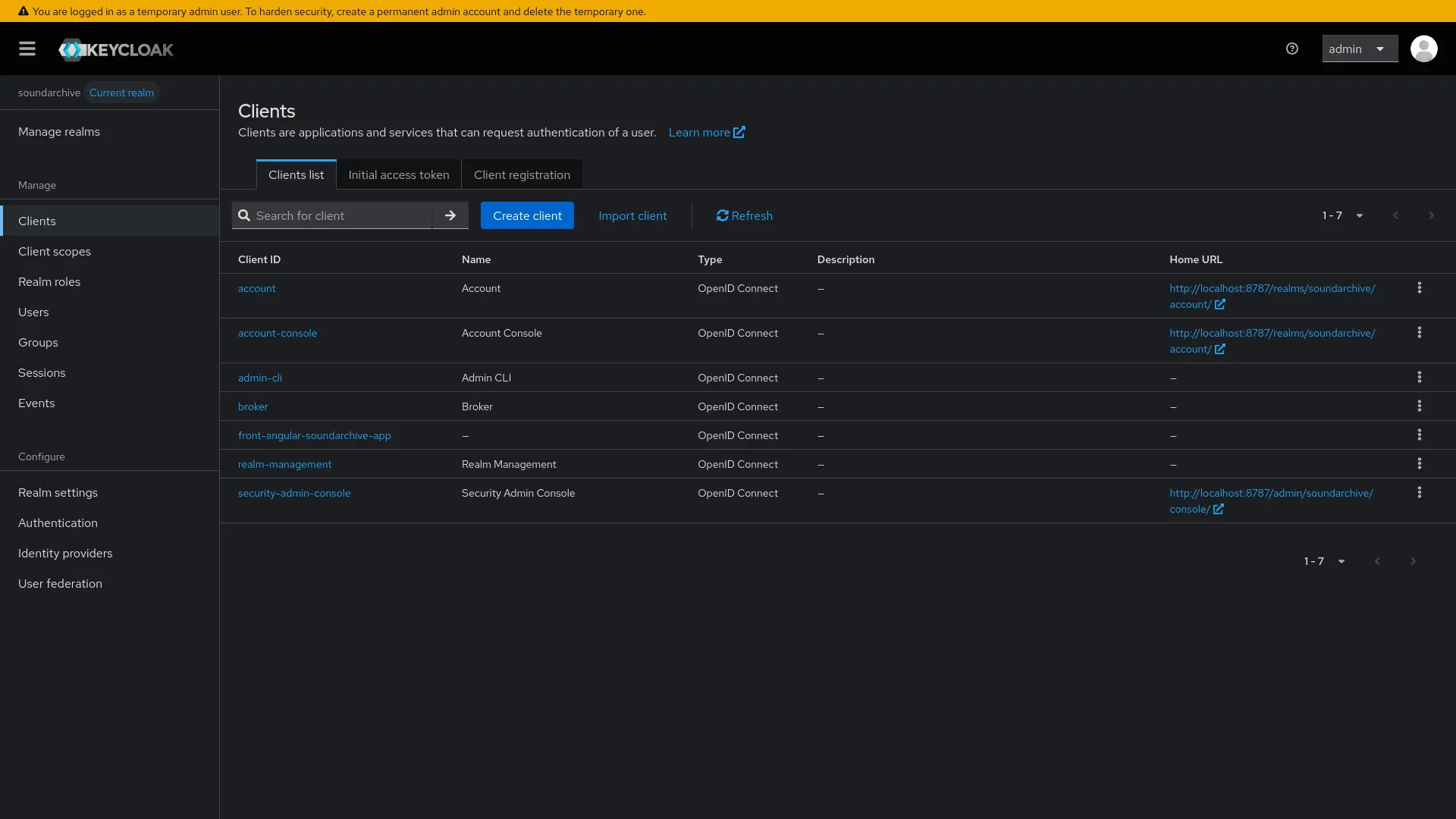Open kebab menu for front-angular-soundarchive-app row

coord(1420,435)
